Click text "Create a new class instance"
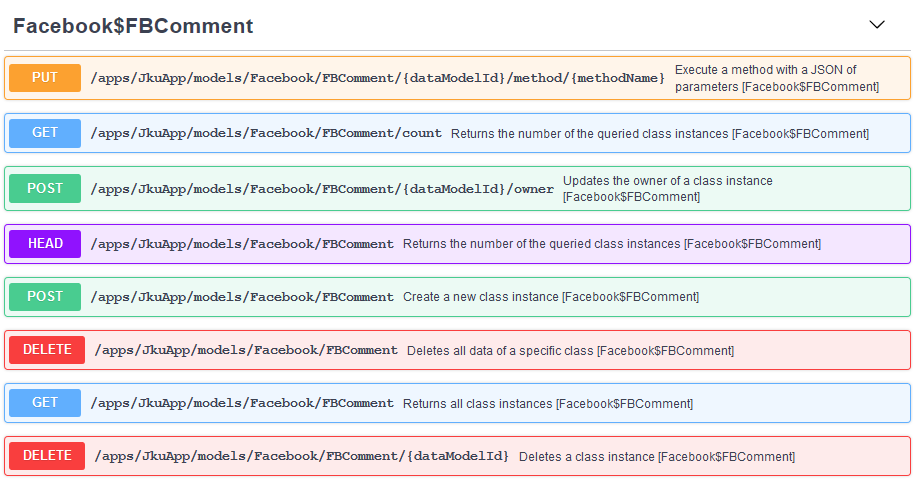Image resolution: width=913 pixels, height=480 pixels. (481, 297)
